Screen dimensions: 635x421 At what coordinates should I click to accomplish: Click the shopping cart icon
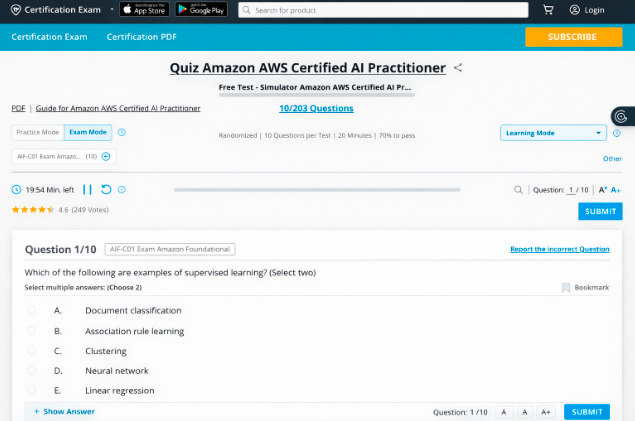(x=548, y=10)
